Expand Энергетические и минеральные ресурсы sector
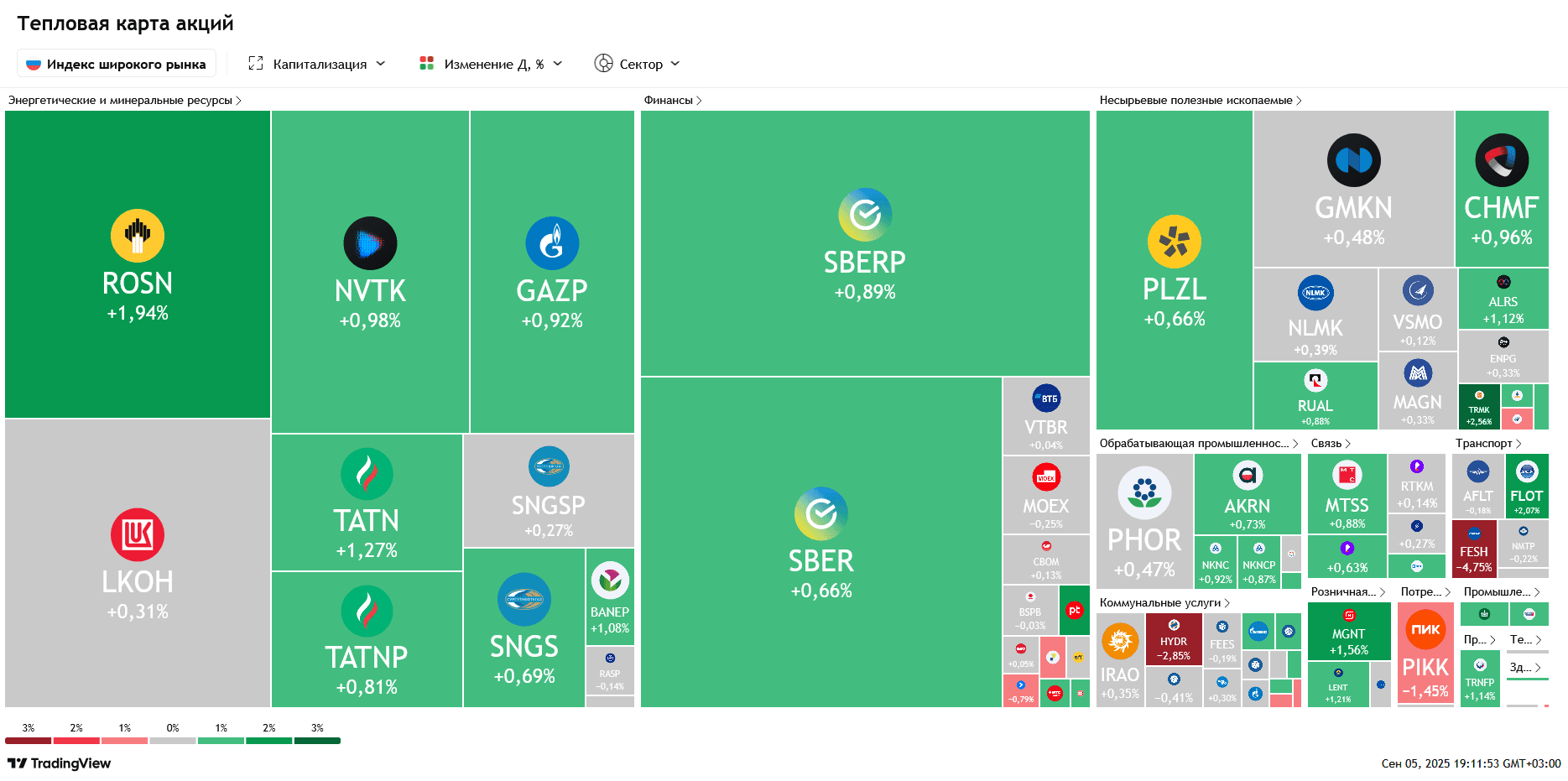 pos(124,100)
